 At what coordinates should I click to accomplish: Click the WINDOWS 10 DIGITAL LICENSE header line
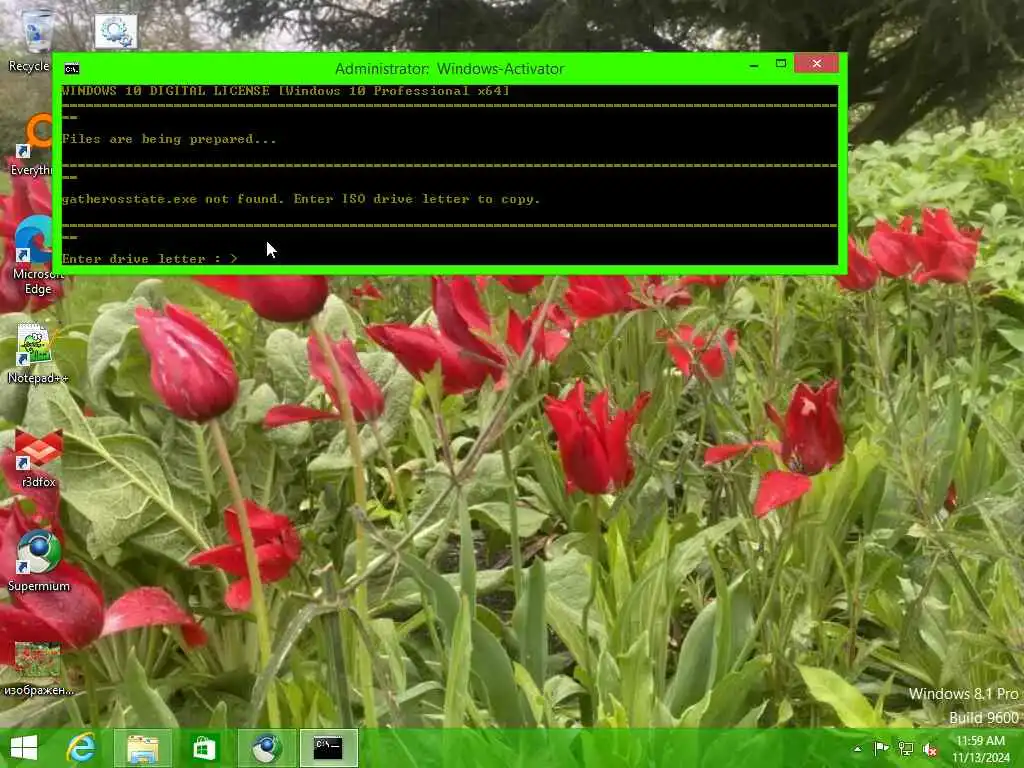click(285, 91)
